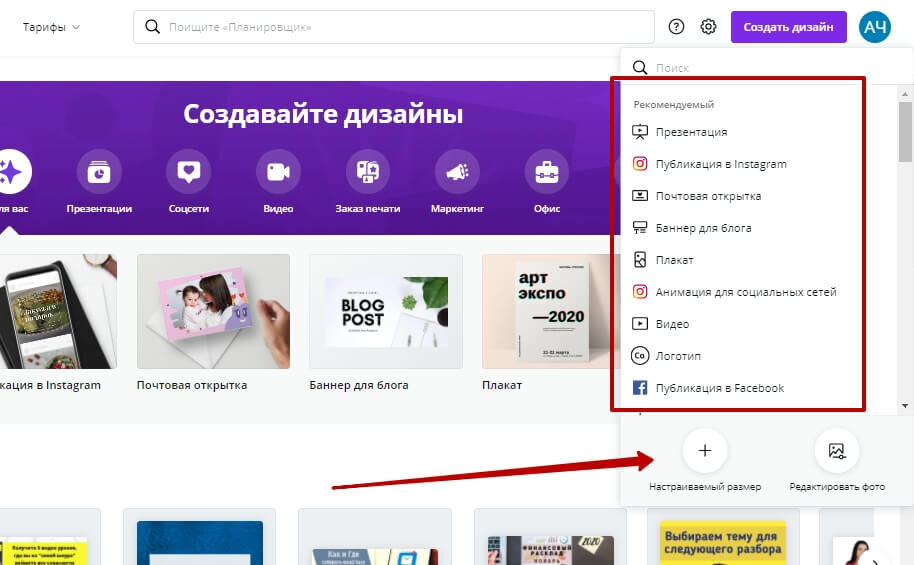Image resolution: width=914 pixels, height=565 pixels.
Task: Select the Презентации category icon
Action: tap(99, 172)
